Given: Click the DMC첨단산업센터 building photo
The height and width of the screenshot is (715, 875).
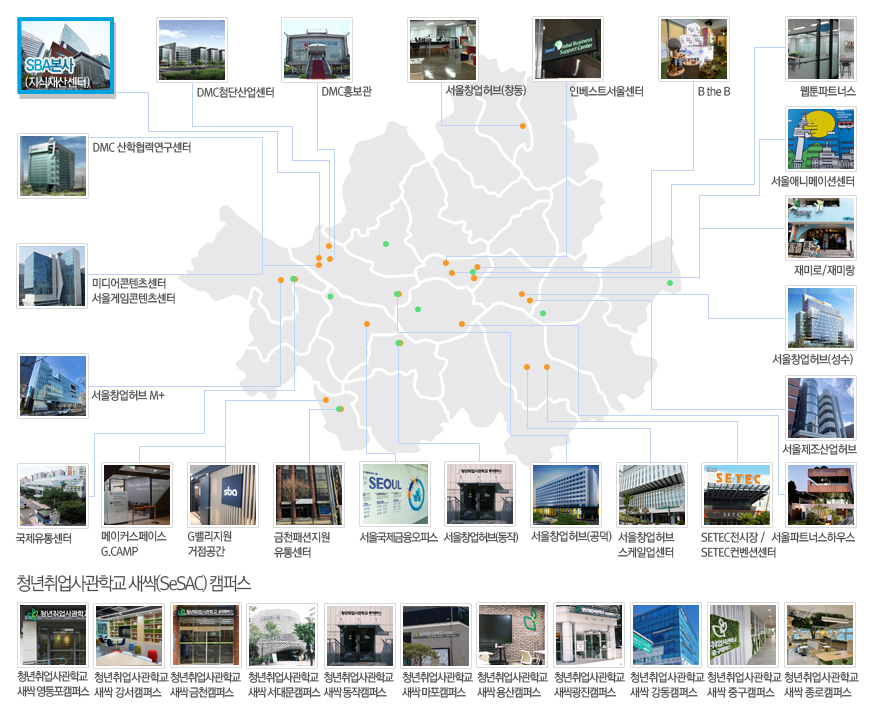Looking at the screenshot, I should pos(192,50).
